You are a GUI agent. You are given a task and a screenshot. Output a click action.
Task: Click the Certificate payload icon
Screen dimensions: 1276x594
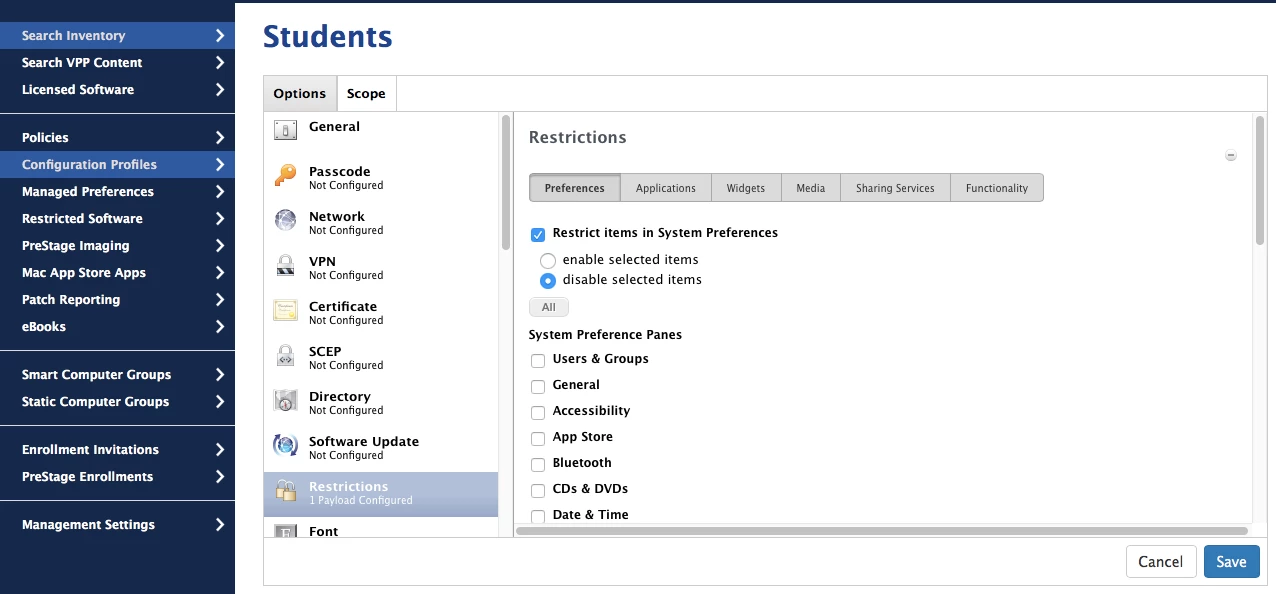tap(285, 311)
